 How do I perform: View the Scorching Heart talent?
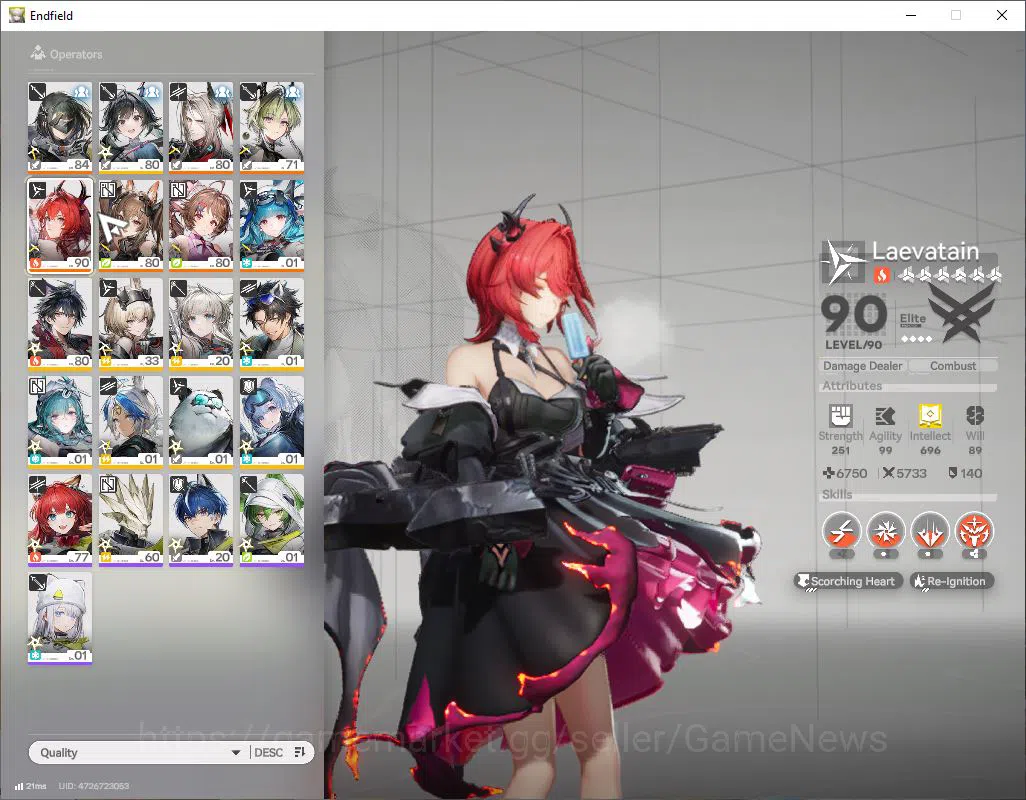pos(848,581)
